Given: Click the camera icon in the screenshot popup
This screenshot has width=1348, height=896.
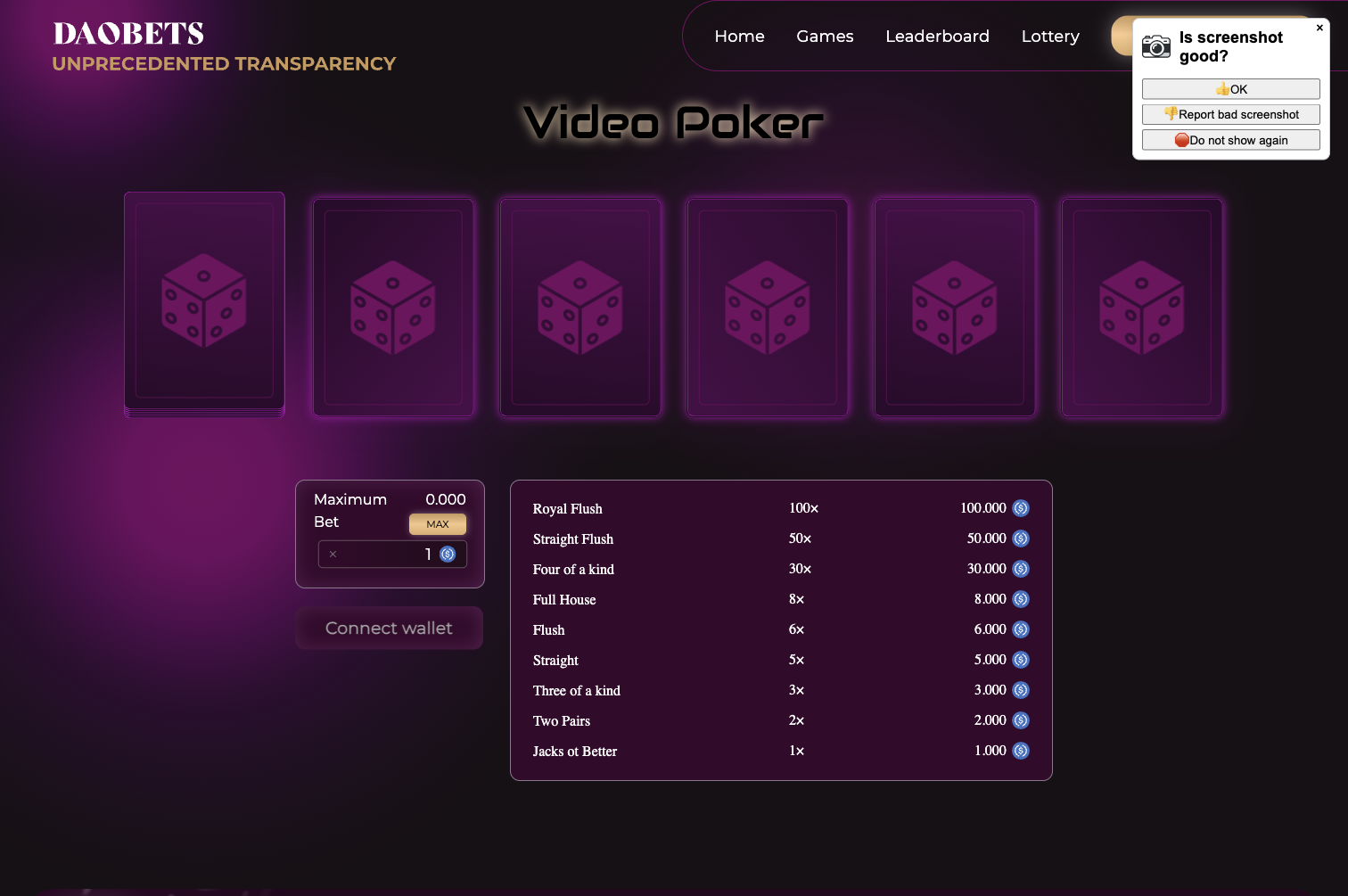Looking at the screenshot, I should [1156, 45].
